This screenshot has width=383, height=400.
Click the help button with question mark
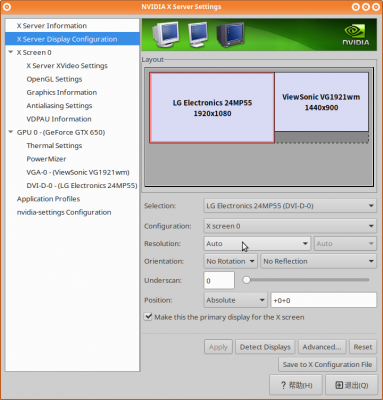pyautogui.click(x=296, y=385)
